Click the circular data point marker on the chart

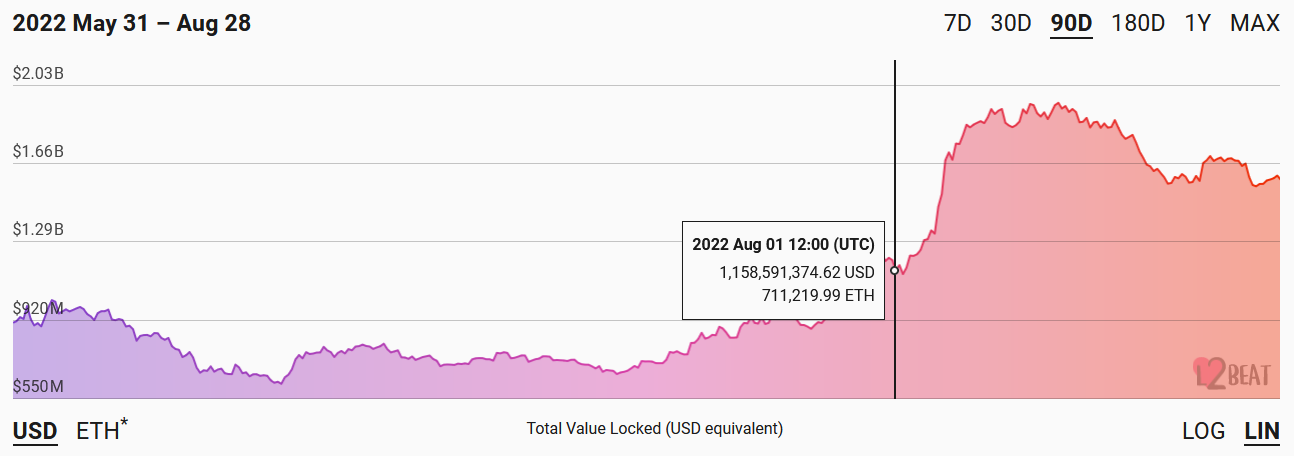click(x=894, y=271)
